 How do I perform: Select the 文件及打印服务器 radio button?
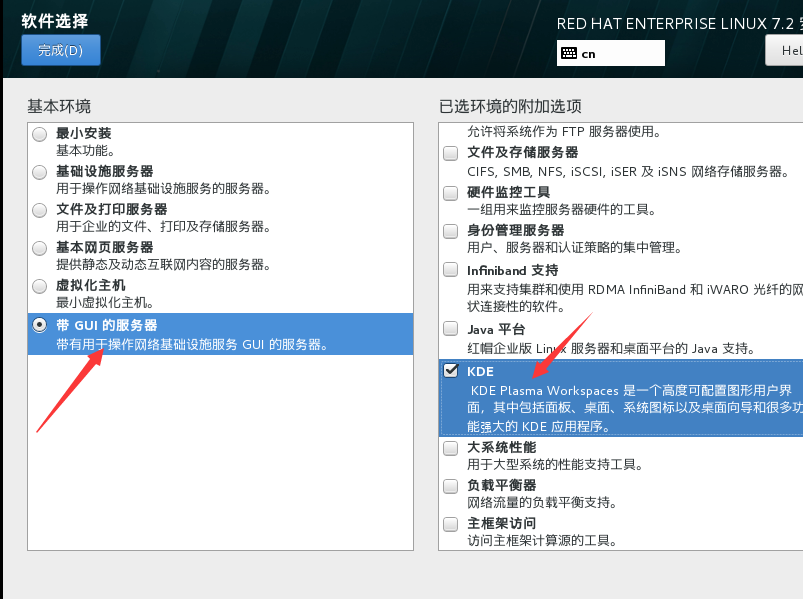coord(39,210)
